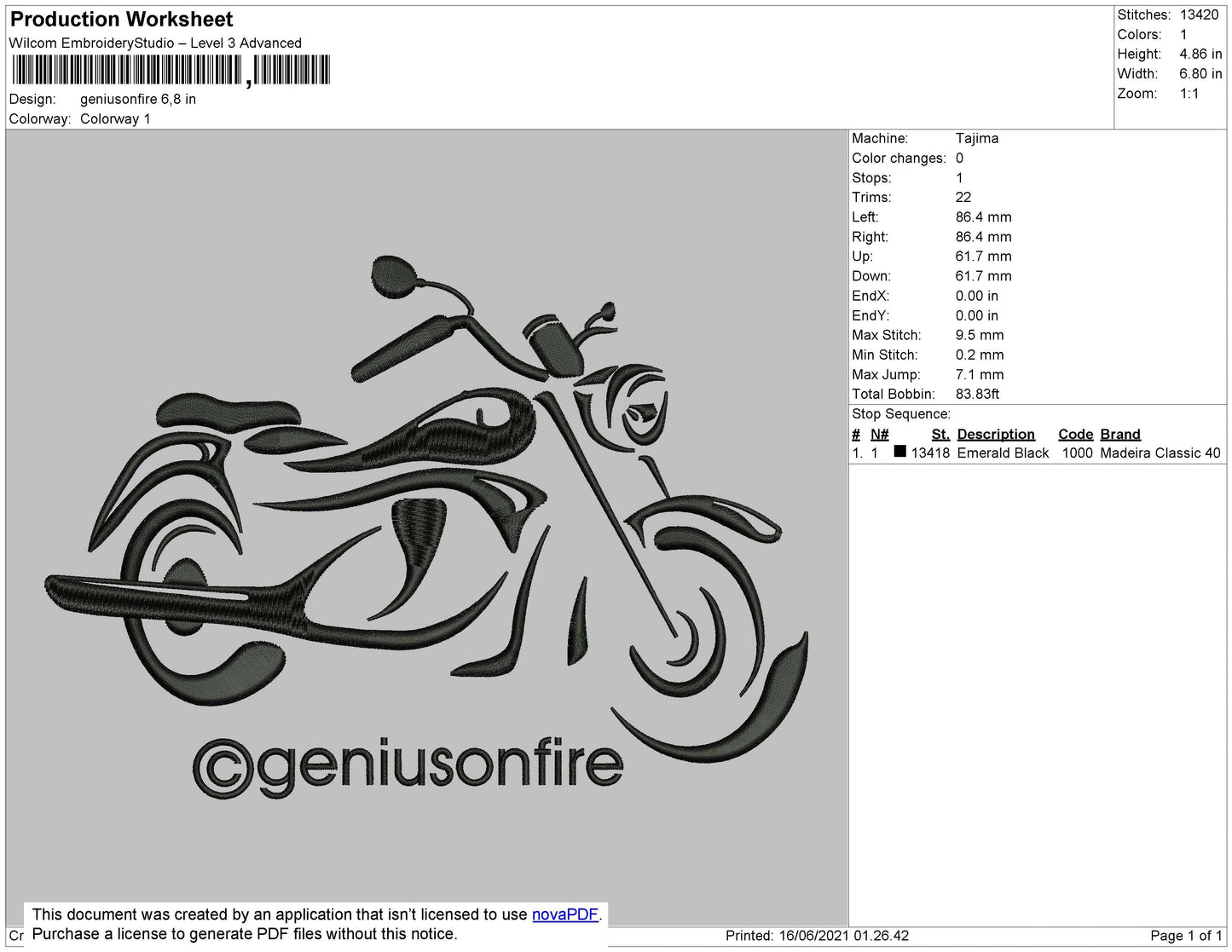Screen dimensions: 1232x952
Task: Select the Color changes value 0
Action: click(960, 158)
